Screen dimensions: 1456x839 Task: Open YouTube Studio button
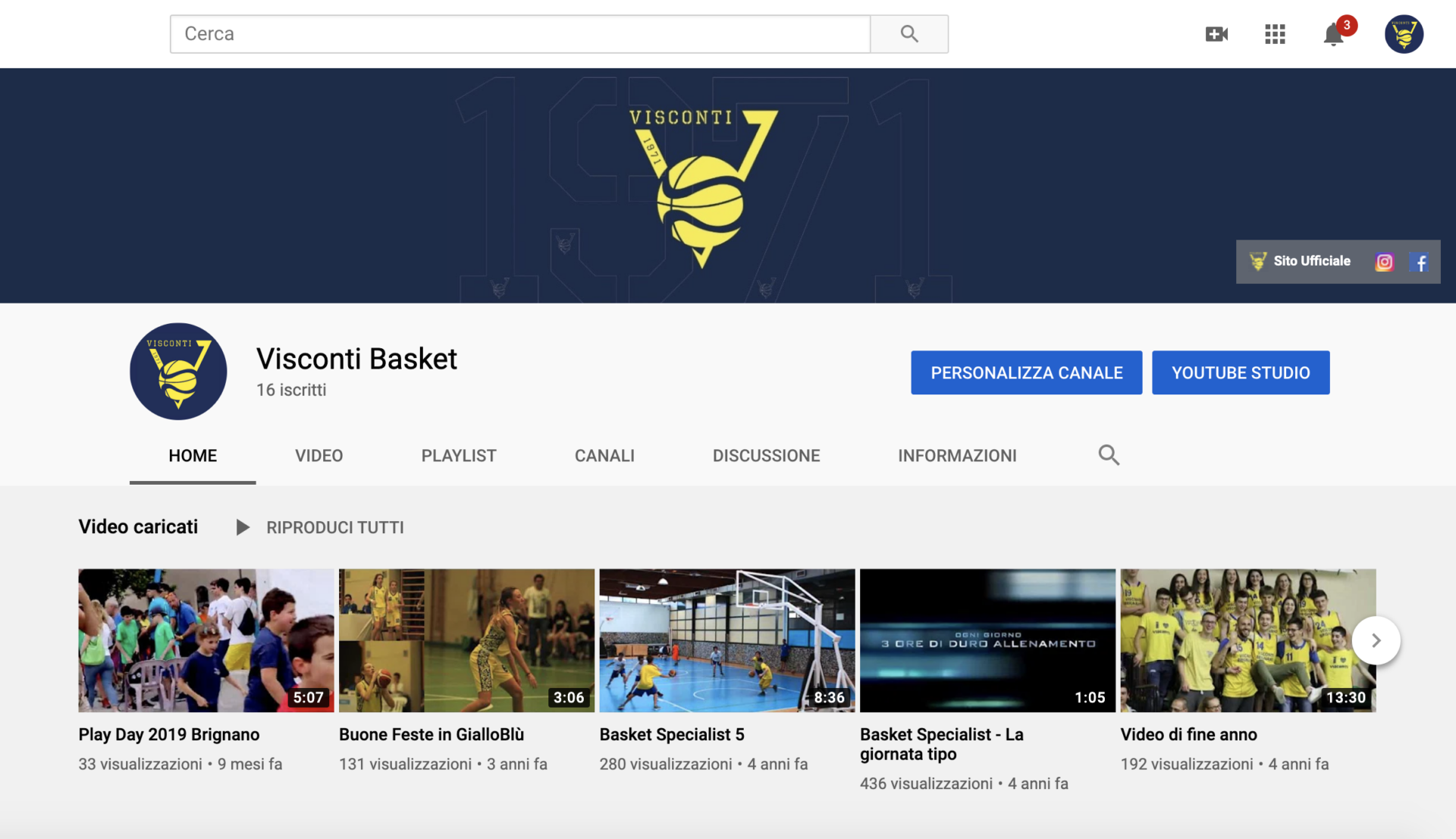coord(1241,372)
